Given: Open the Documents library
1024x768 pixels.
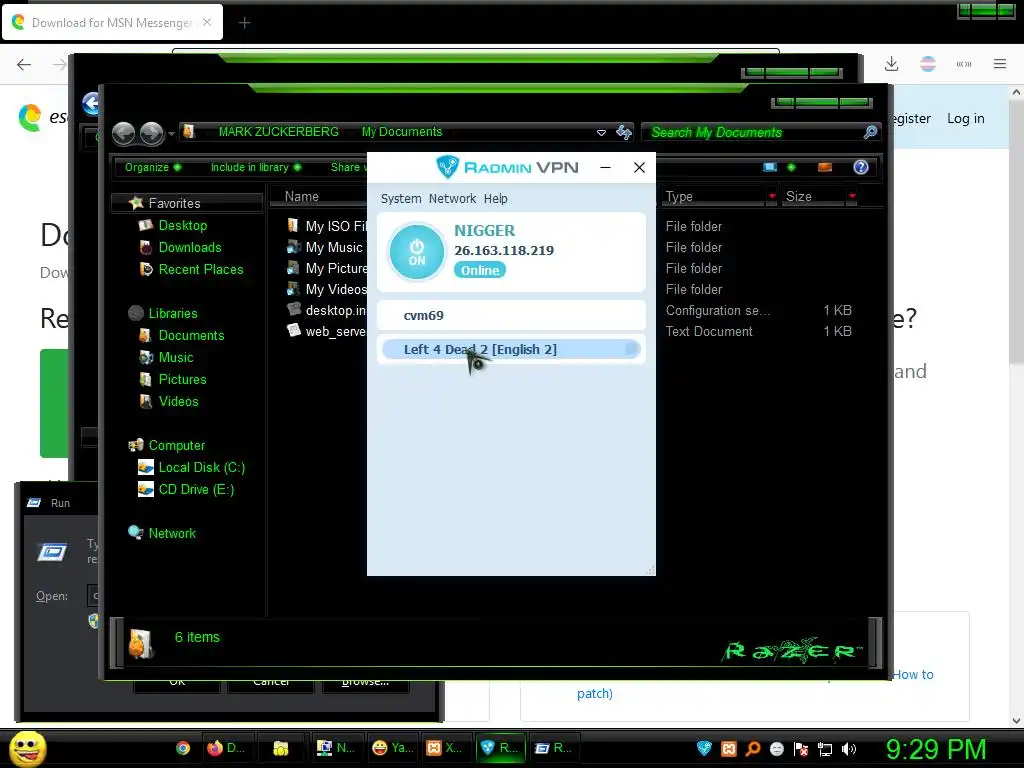Looking at the screenshot, I should [x=191, y=335].
